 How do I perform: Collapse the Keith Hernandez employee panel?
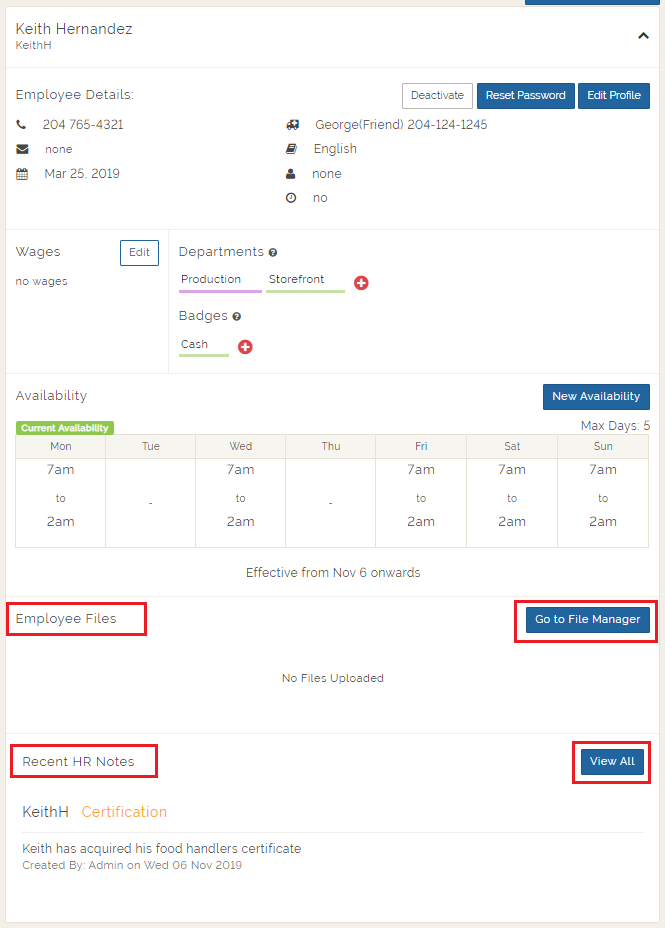(643, 36)
